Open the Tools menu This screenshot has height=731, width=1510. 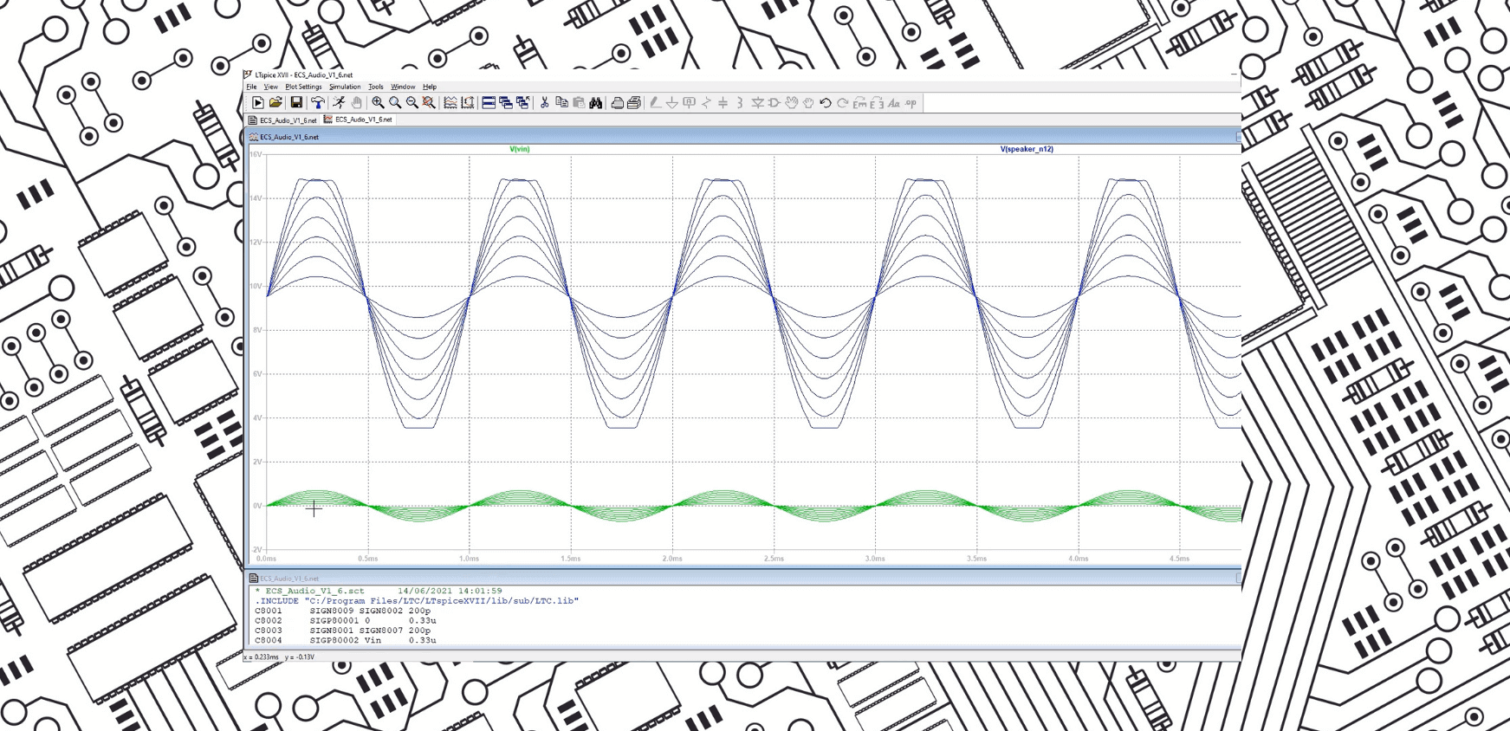click(x=376, y=87)
